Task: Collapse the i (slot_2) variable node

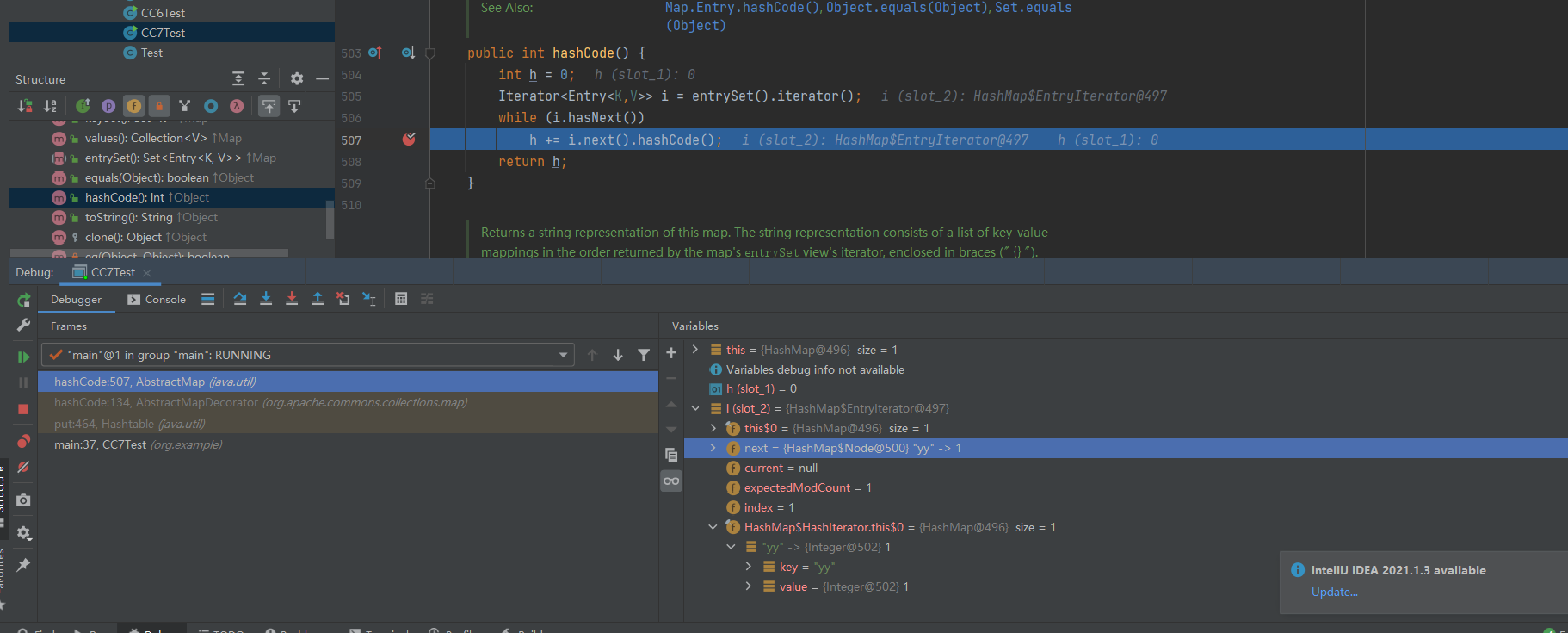Action: click(695, 408)
